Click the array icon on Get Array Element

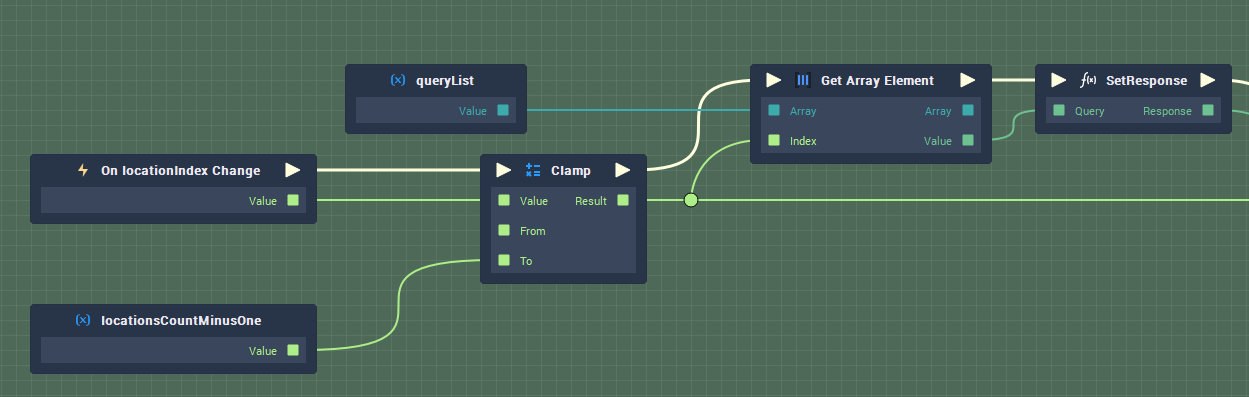(803, 81)
